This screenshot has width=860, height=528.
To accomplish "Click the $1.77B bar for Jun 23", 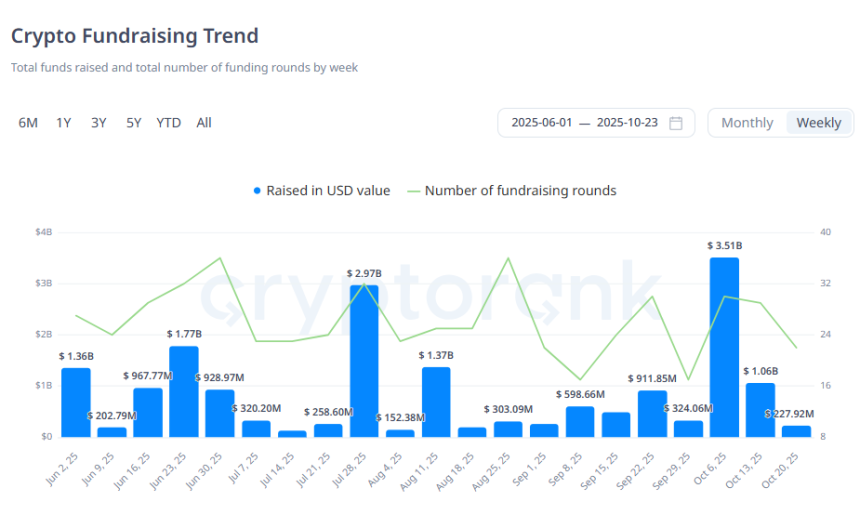I will tap(184, 391).
